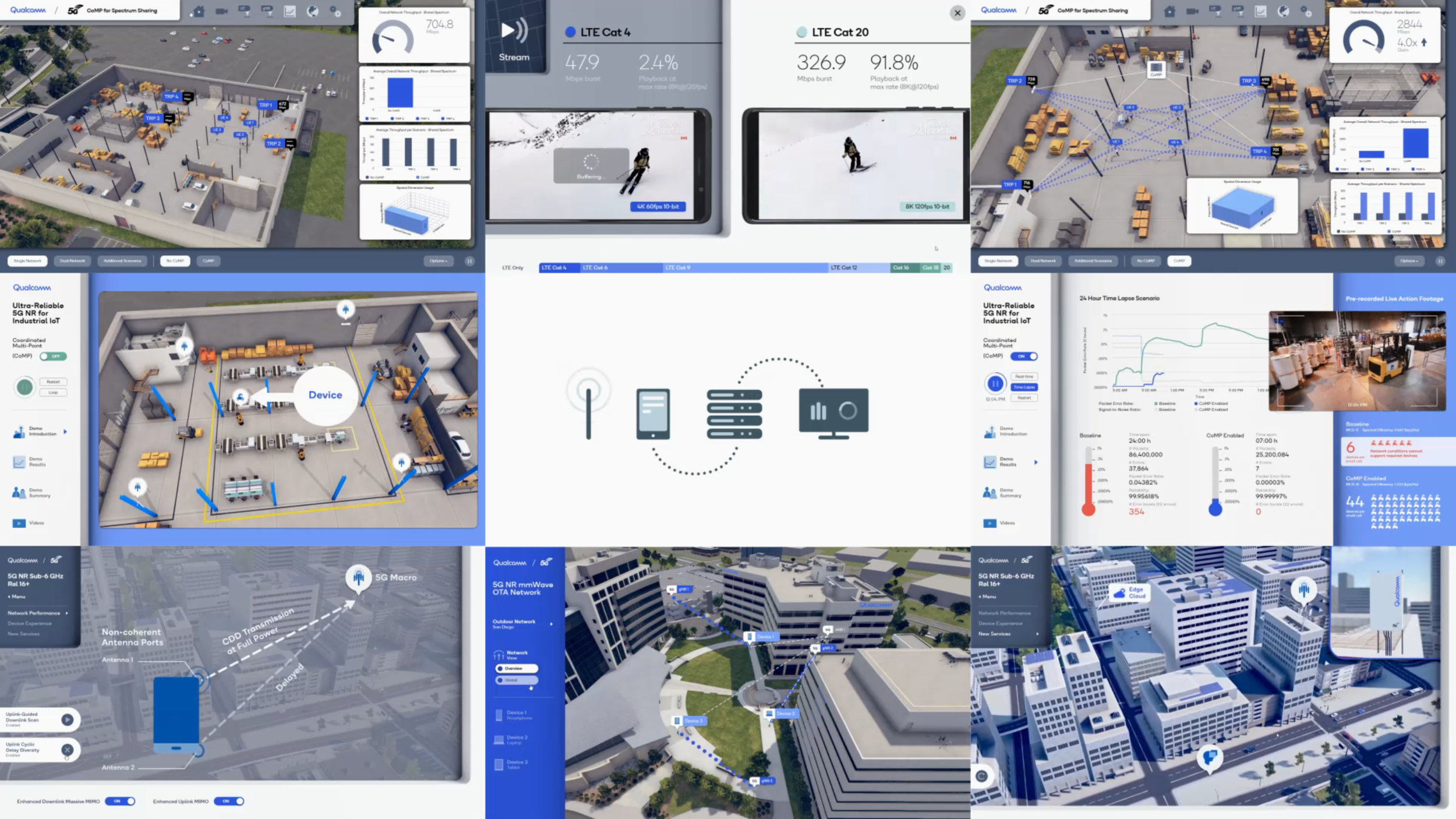1456x819 pixels.
Task: Select the Edge Cloud icon
Action: [1119, 594]
